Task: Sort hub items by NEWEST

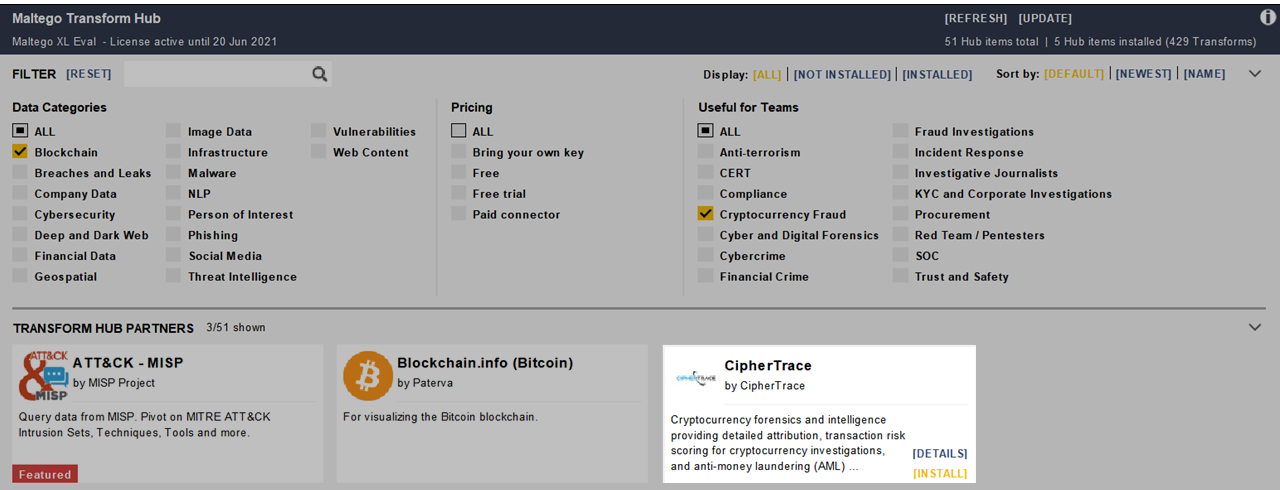Action: [1143, 74]
